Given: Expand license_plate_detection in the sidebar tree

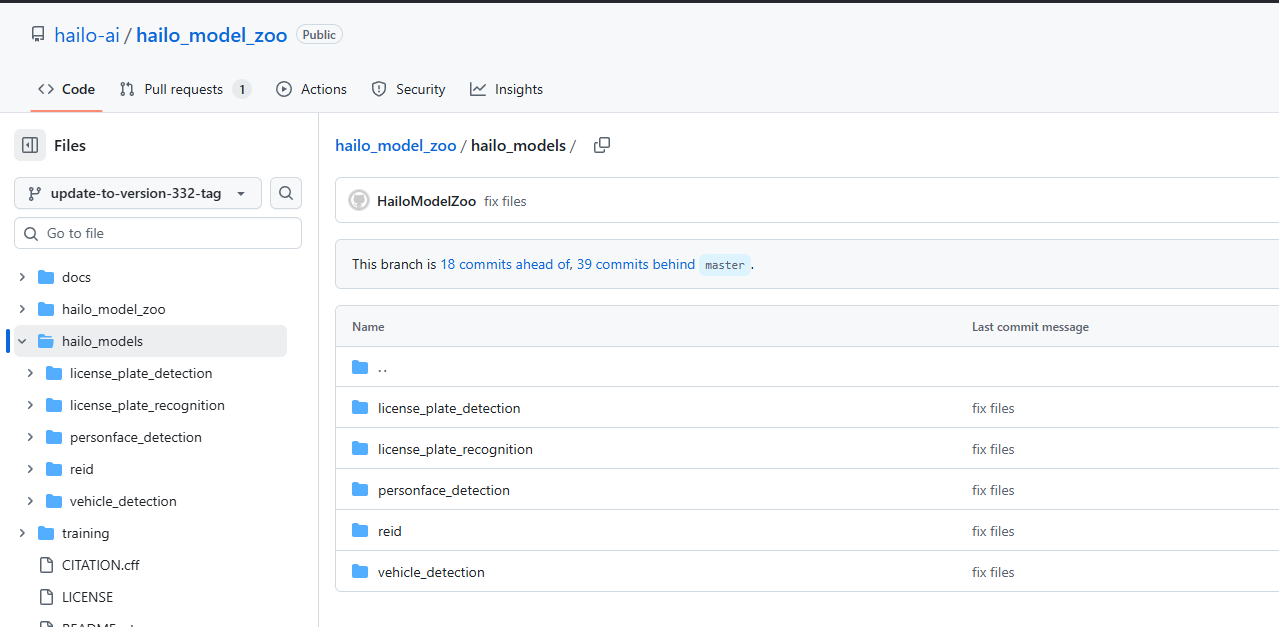Looking at the screenshot, I should (x=30, y=373).
